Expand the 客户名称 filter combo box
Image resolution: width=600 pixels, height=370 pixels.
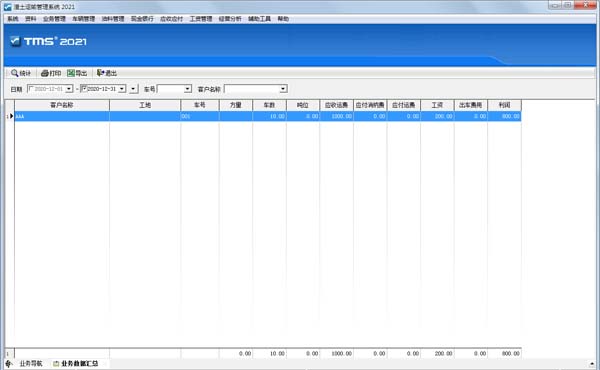coord(283,89)
